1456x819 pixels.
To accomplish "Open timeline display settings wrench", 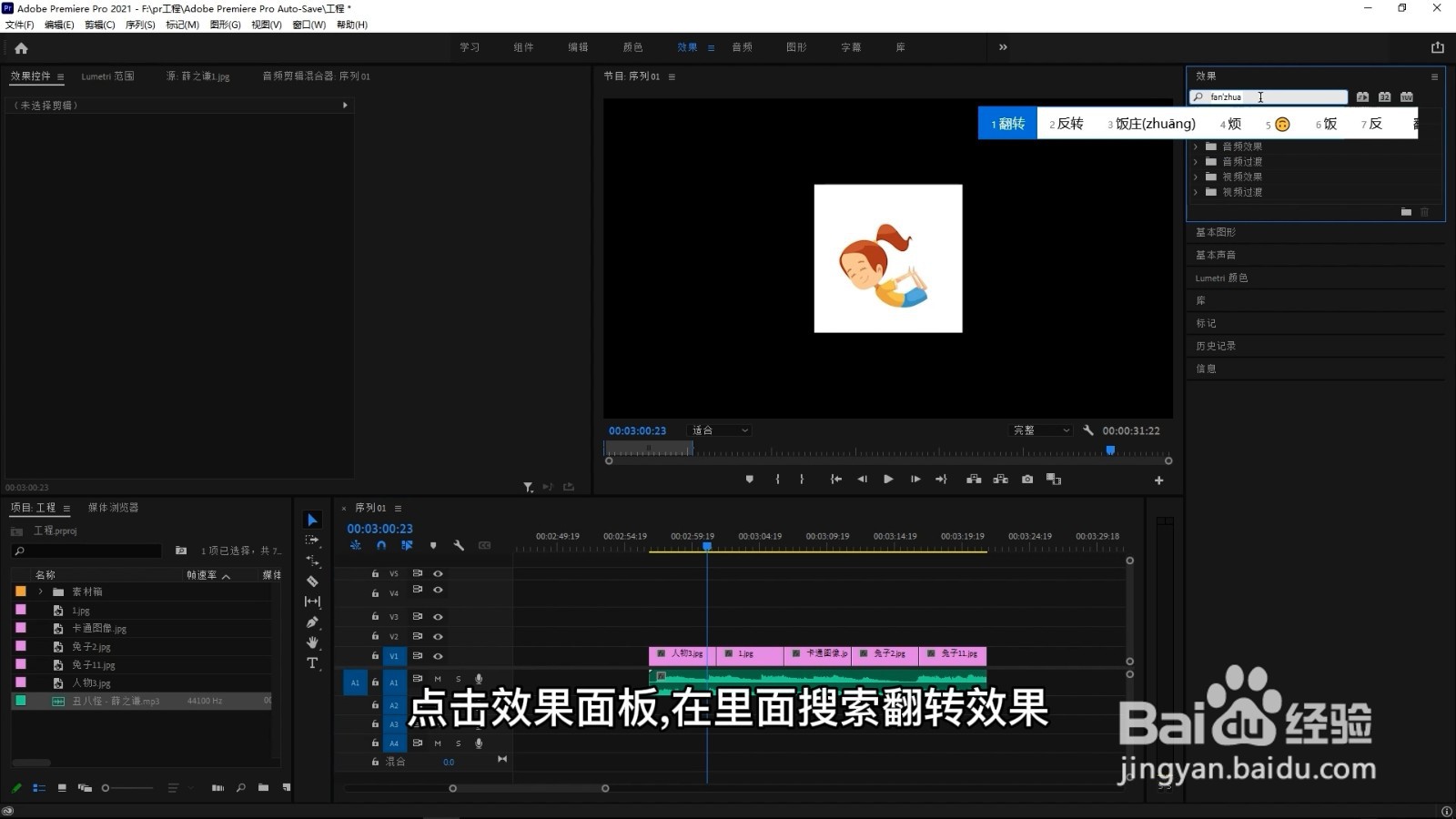I will [459, 546].
